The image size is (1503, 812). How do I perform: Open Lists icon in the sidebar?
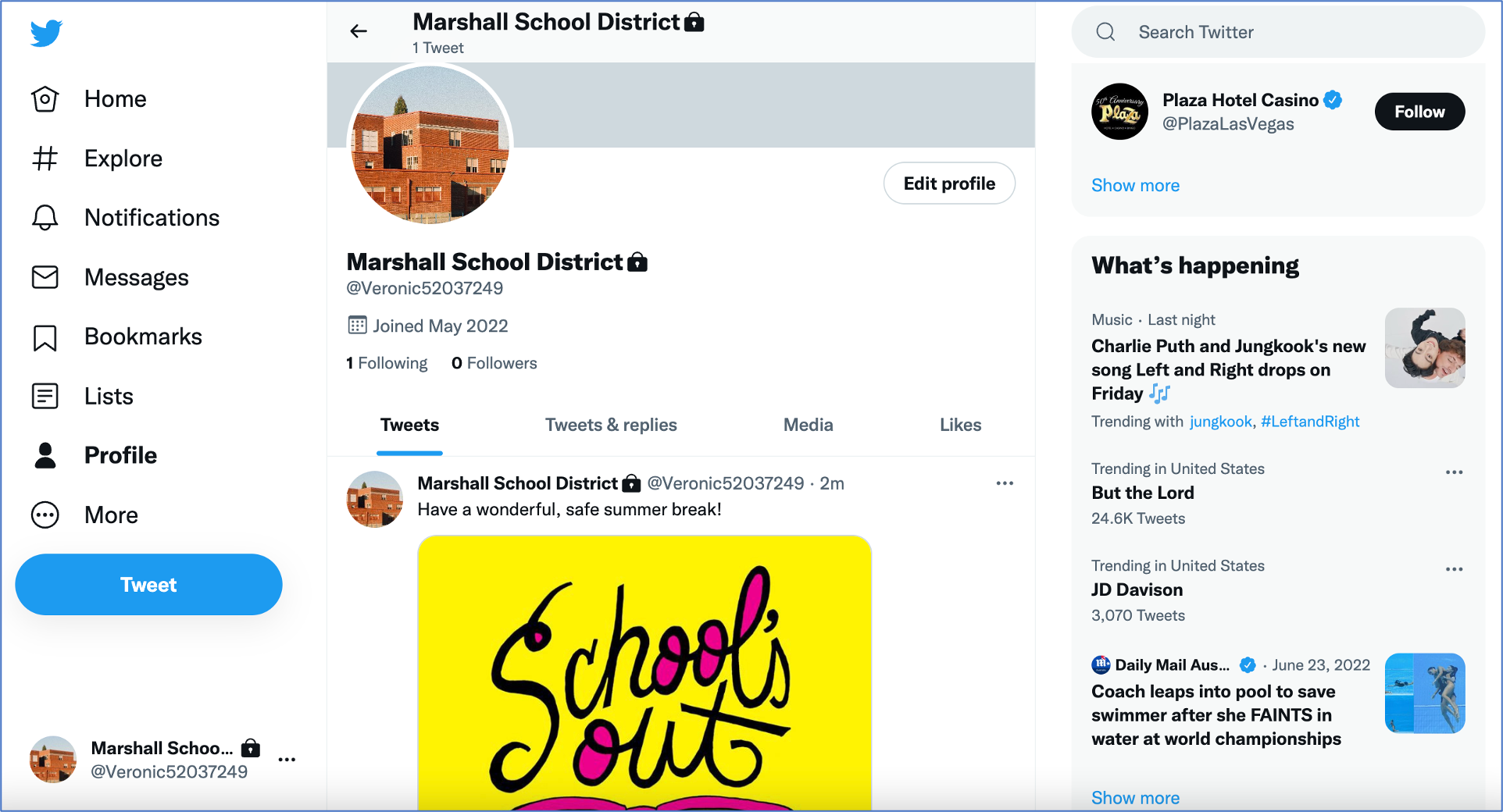[x=45, y=397]
